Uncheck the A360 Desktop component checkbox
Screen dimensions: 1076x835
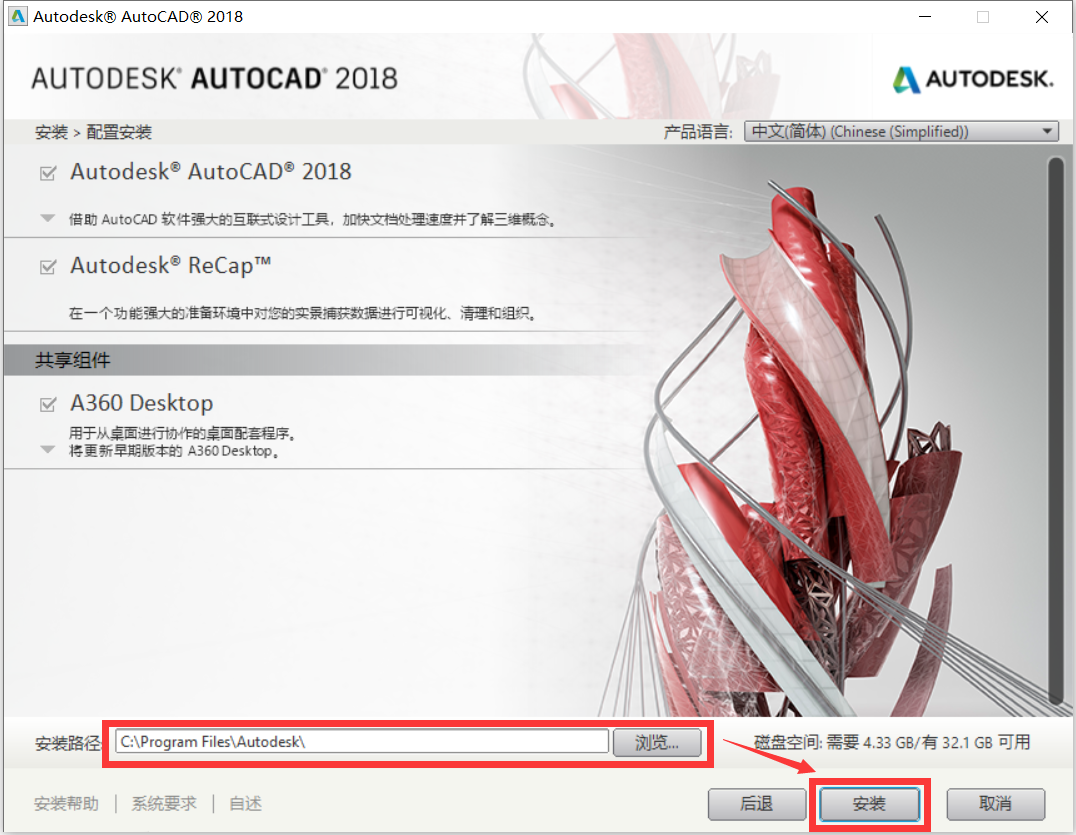click(48, 405)
